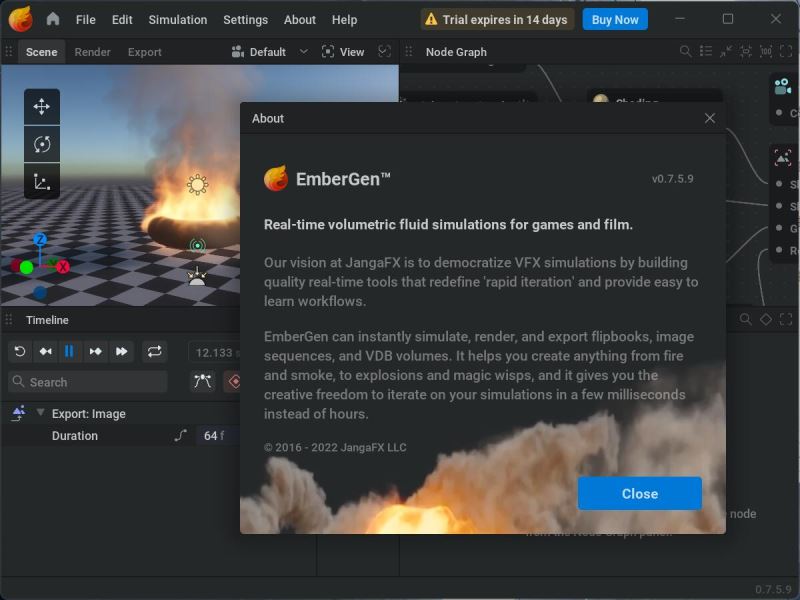Open the viewport View options
This screenshot has height=600, width=800.
coord(342,52)
